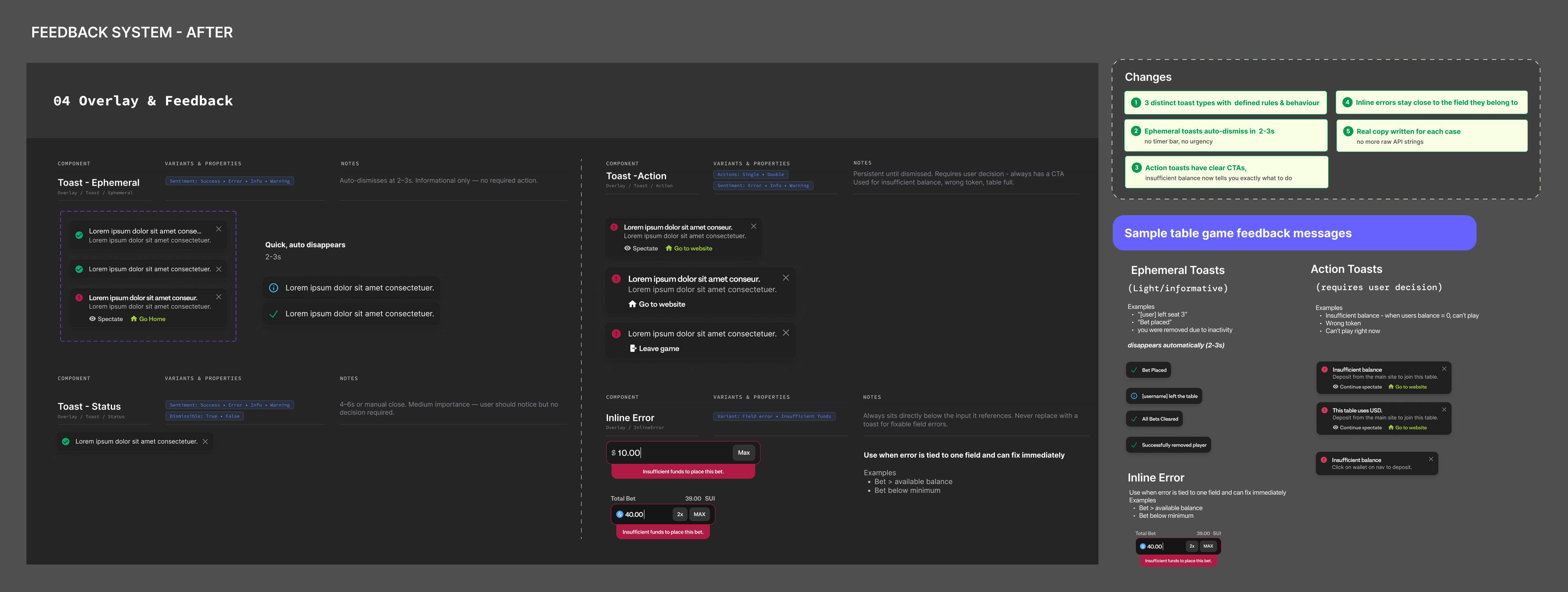Click the info icon on the blue info toast
The image size is (1568, 592).
coord(274,288)
